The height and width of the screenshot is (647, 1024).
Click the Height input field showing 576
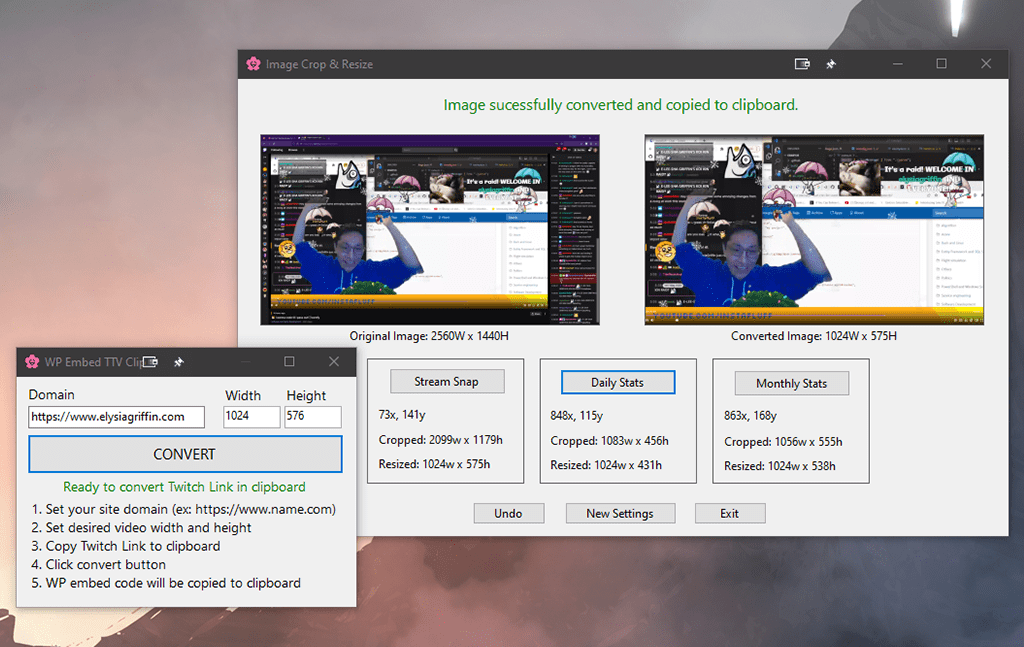click(313, 417)
